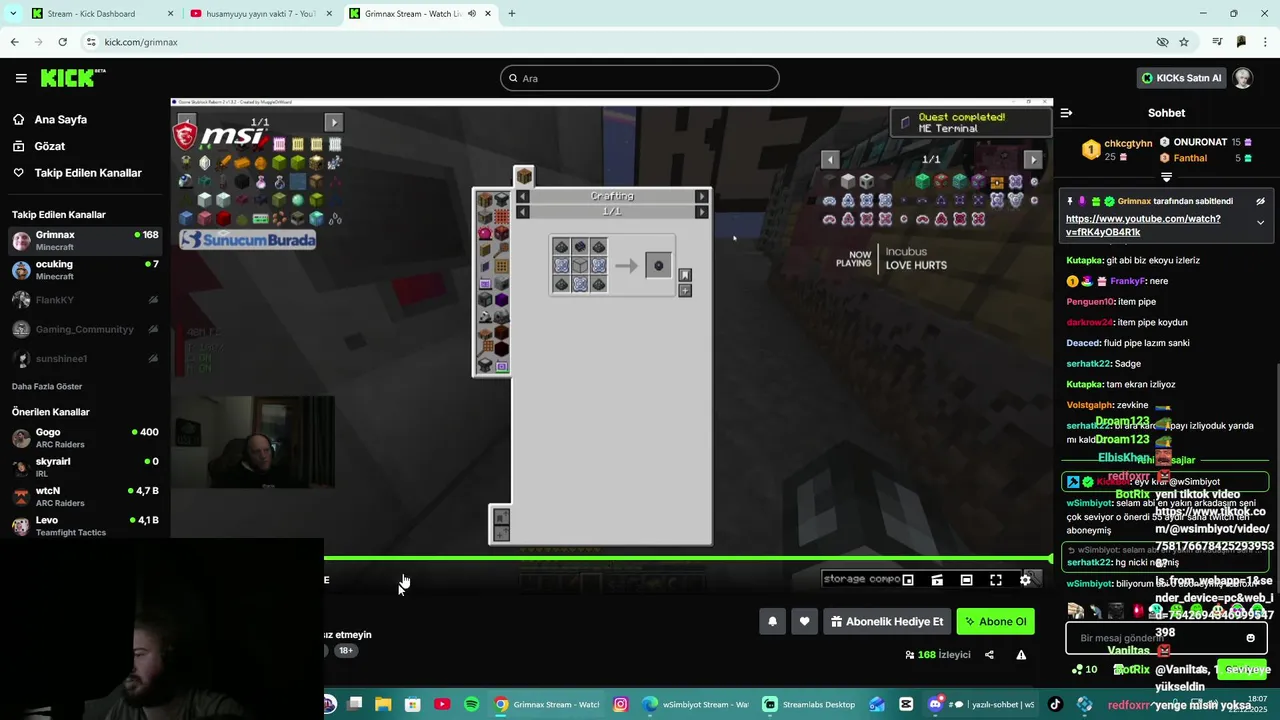The width and height of the screenshot is (1280, 720).
Task: Open the Chrome three-dot menu
Action: click(1266, 42)
